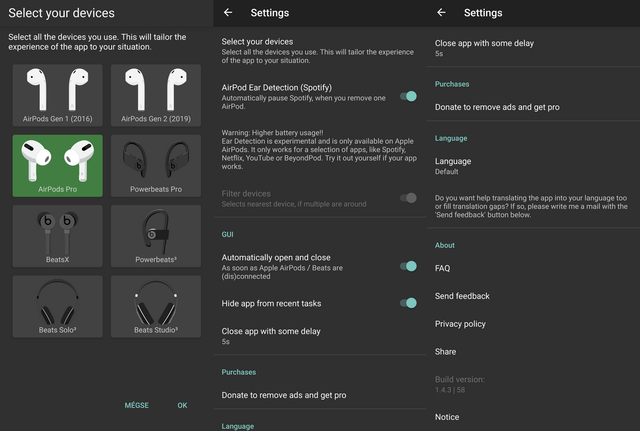Choose the Beats Solo³ headphones tile
This screenshot has height=431, width=640.
click(58, 307)
